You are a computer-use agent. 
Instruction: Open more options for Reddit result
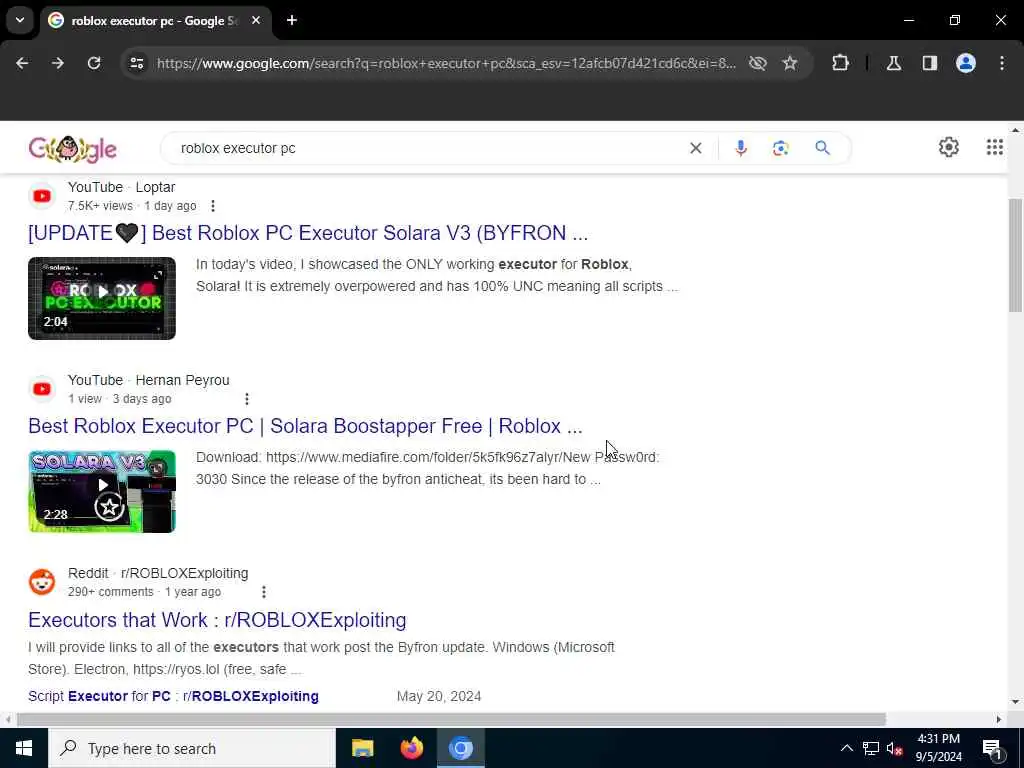263,592
